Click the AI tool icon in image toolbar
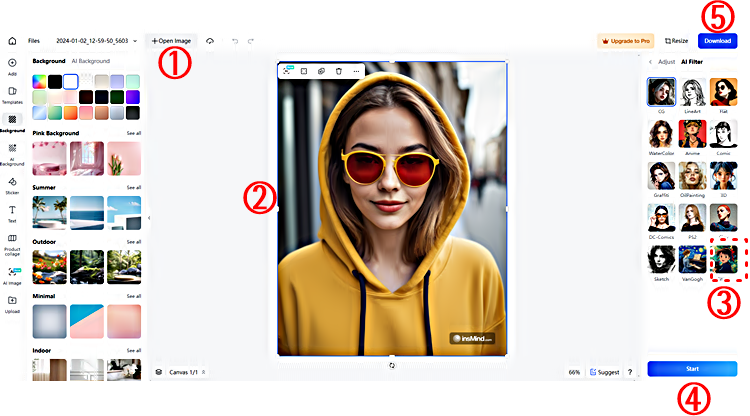 pos(287,71)
